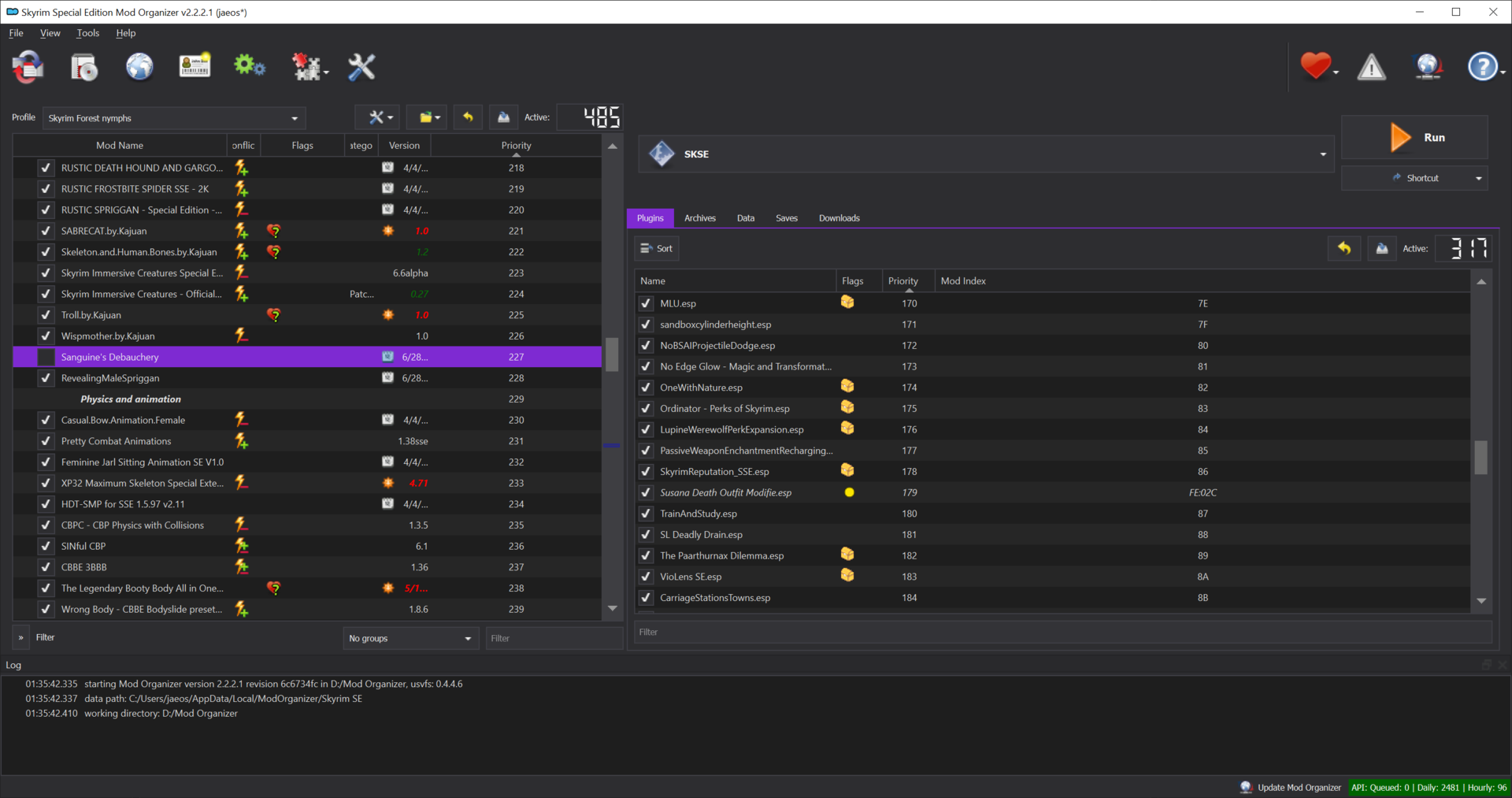Image resolution: width=1512 pixels, height=798 pixels.
Task: Enable the Sanguine's Debauchery mod checkbox
Action: click(46, 357)
